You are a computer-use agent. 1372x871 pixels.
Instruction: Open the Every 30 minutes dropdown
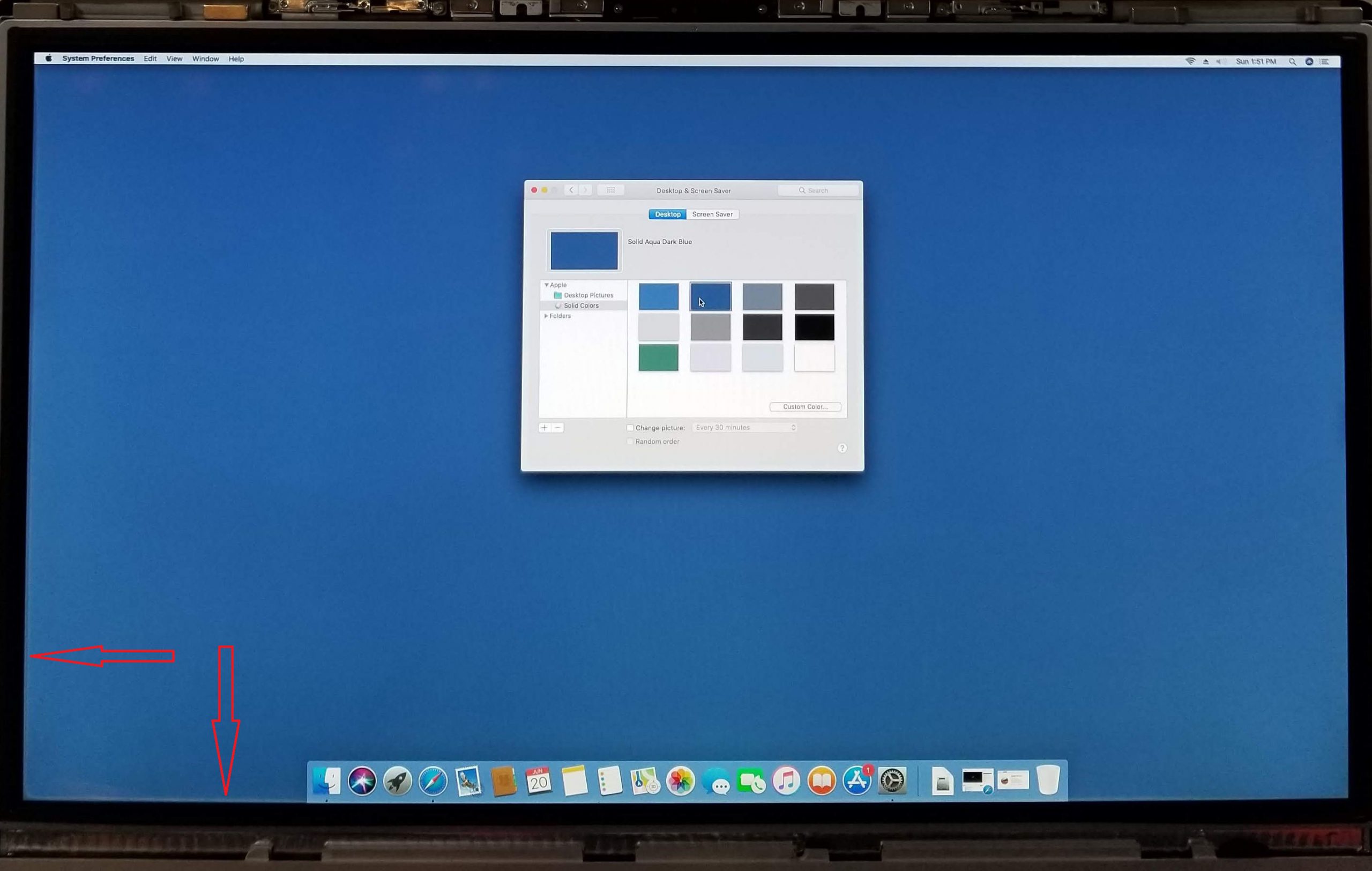pyautogui.click(x=744, y=427)
